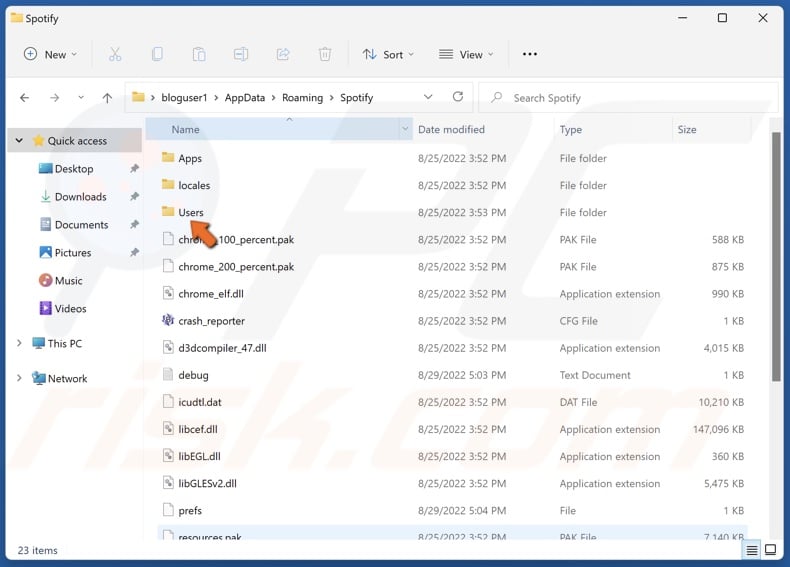Click the Copy icon in toolbar
790x567 pixels.
(x=157, y=54)
